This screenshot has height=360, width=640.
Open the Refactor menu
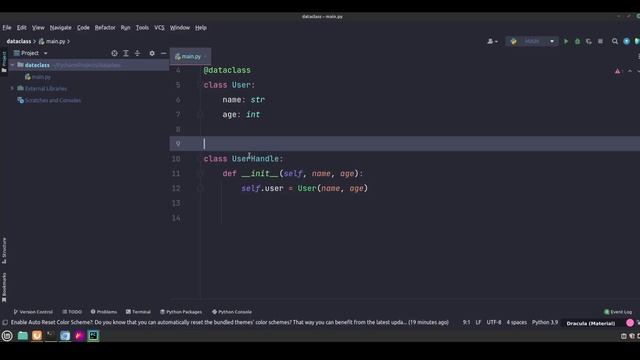tap(105, 28)
